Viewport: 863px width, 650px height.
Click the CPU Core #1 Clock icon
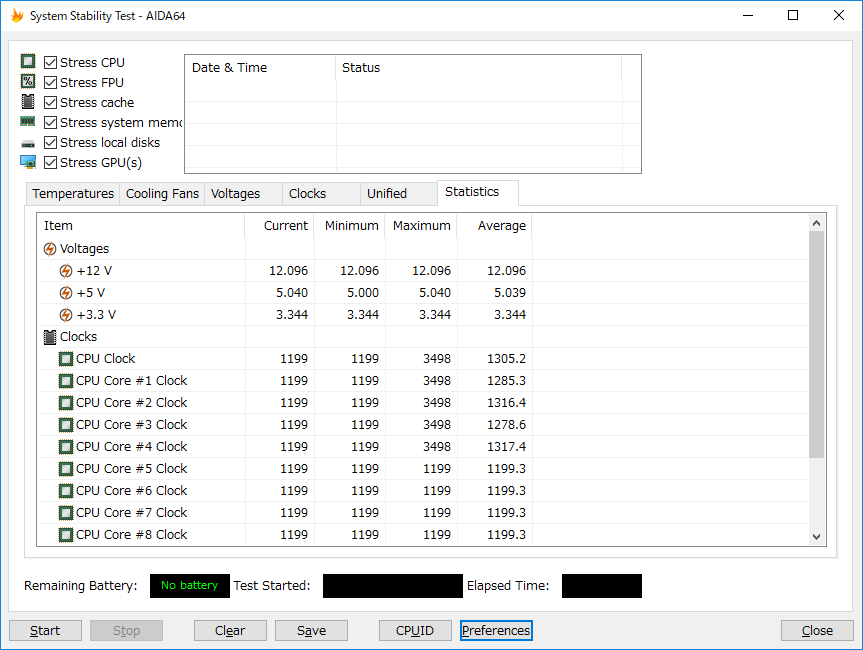(x=65, y=381)
